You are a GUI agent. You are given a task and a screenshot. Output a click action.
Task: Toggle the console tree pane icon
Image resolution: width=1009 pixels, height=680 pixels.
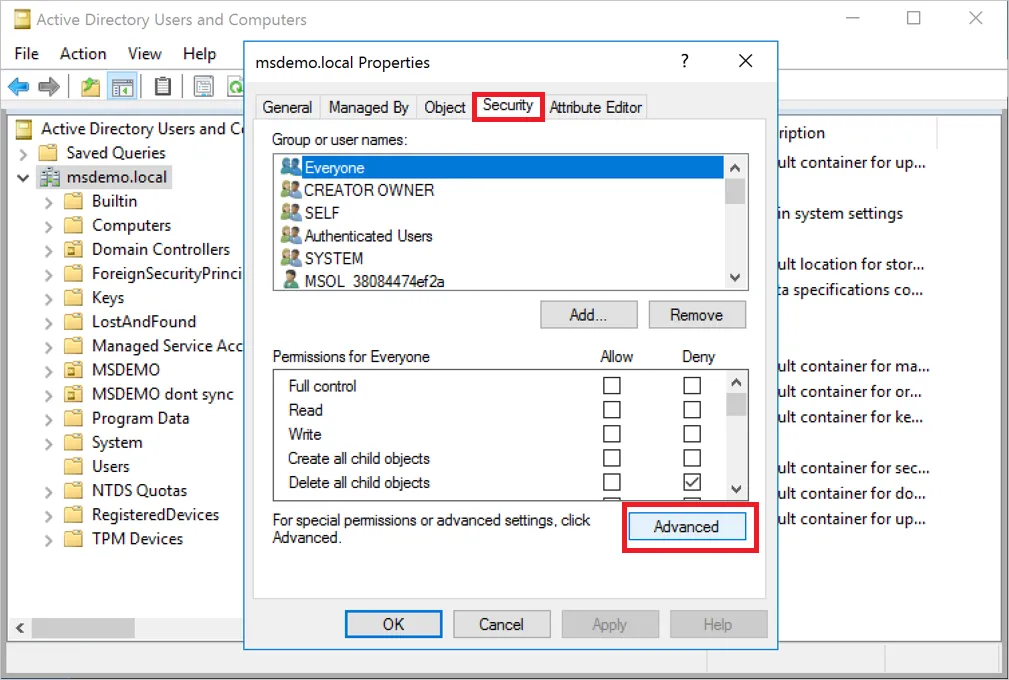pos(122,86)
